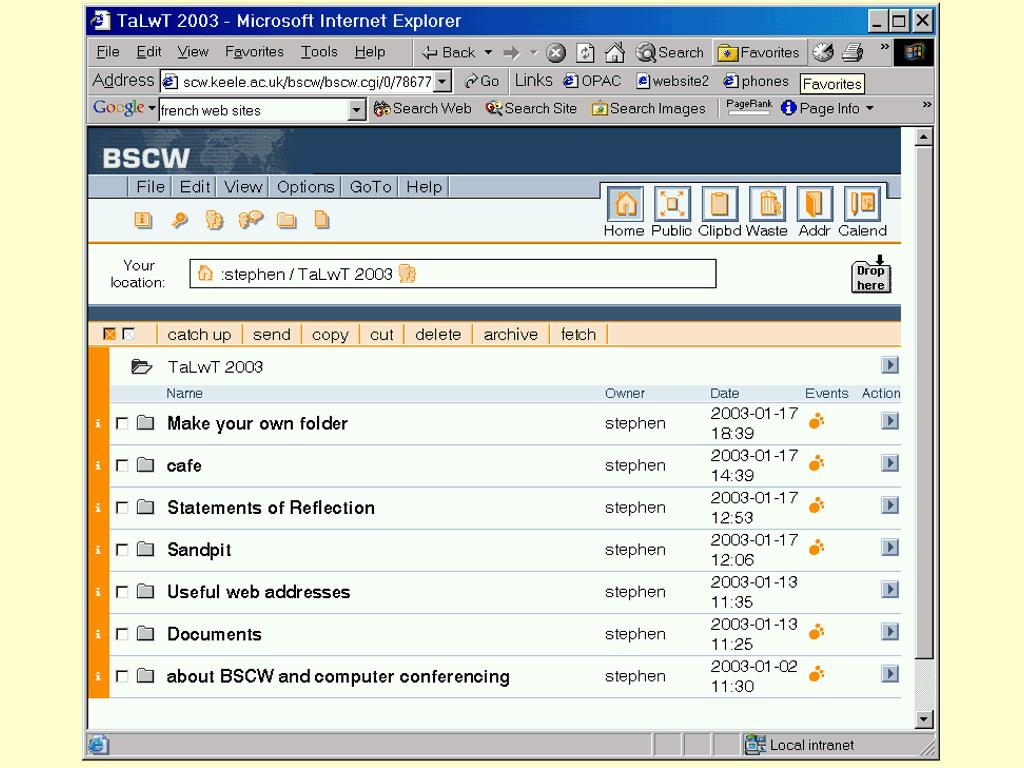Screen dimensions: 1024x768
Task: Open the Clipbd clipboard icon
Action: pyautogui.click(x=719, y=204)
